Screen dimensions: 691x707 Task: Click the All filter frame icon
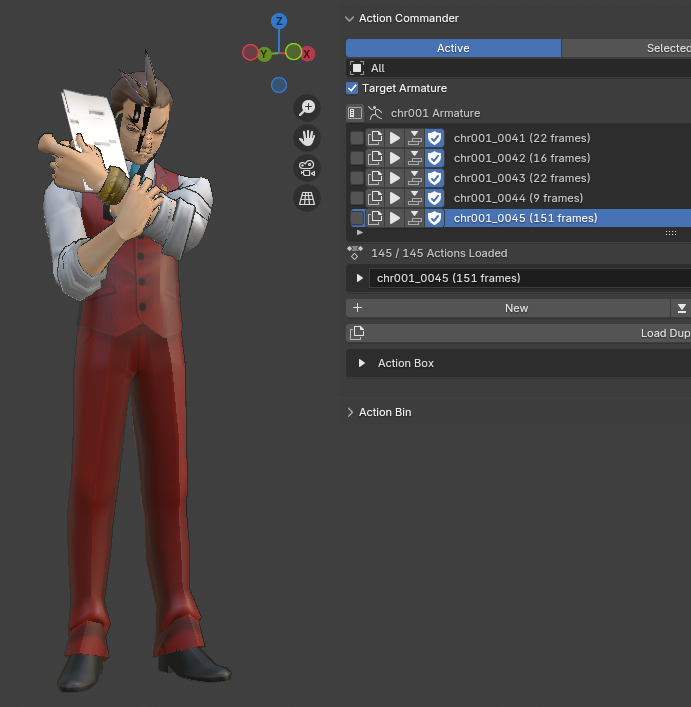pos(357,68)
